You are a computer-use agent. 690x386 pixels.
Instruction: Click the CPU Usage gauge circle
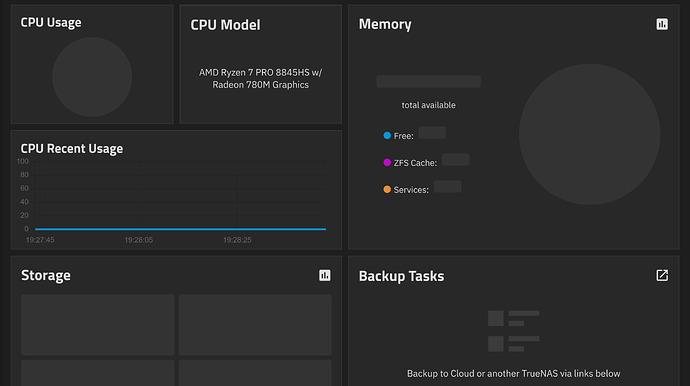click(92, 77)
